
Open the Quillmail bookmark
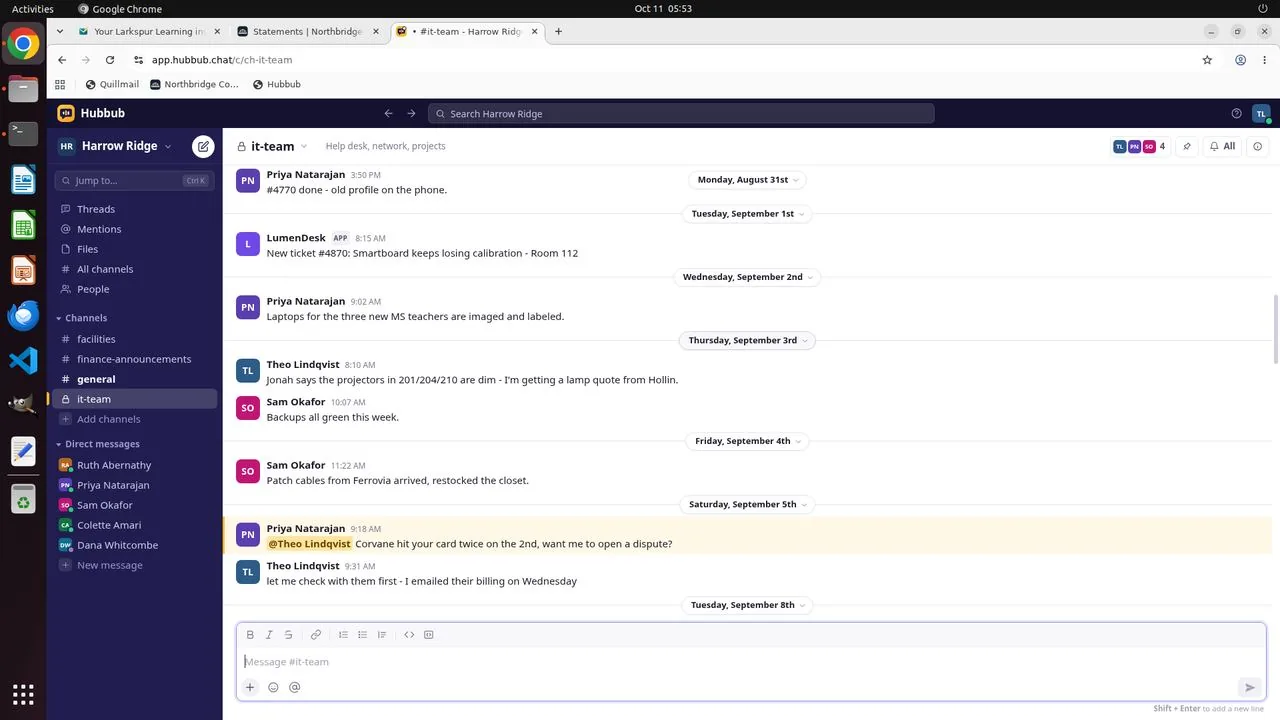pyautogui.click(x=112, y=85)
